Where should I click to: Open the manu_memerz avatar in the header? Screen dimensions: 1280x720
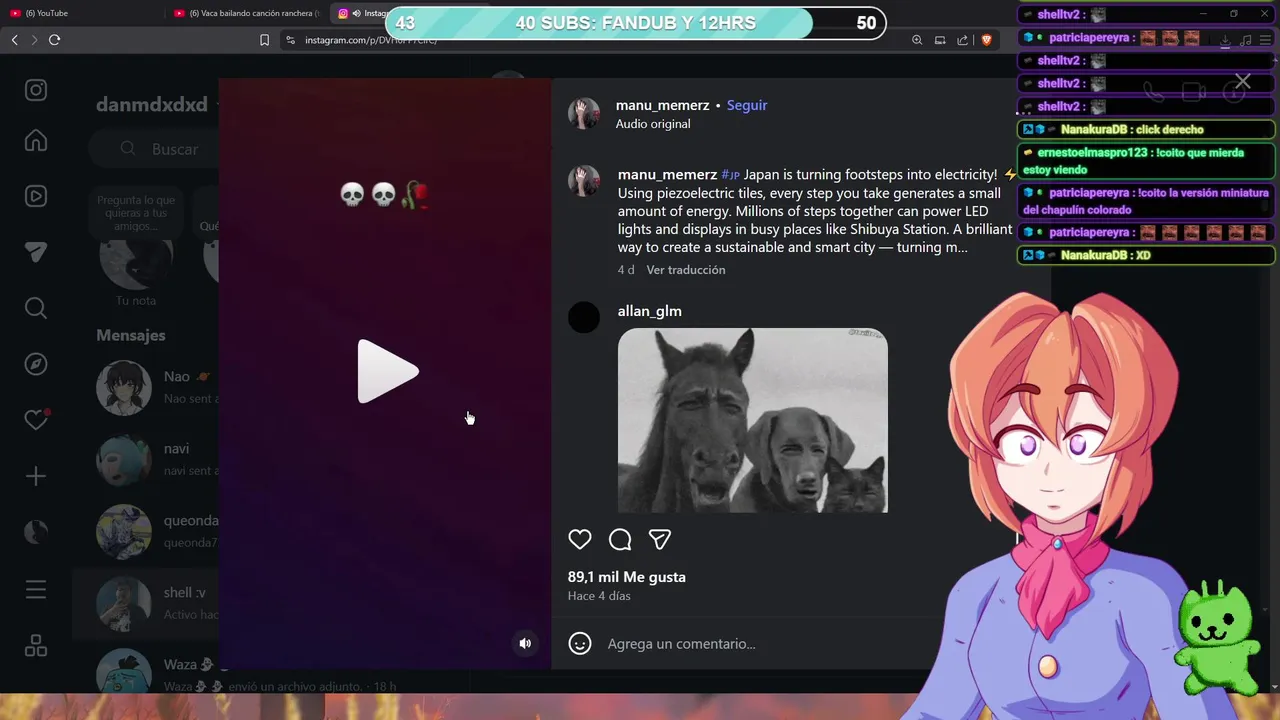(x=584, y=113)
